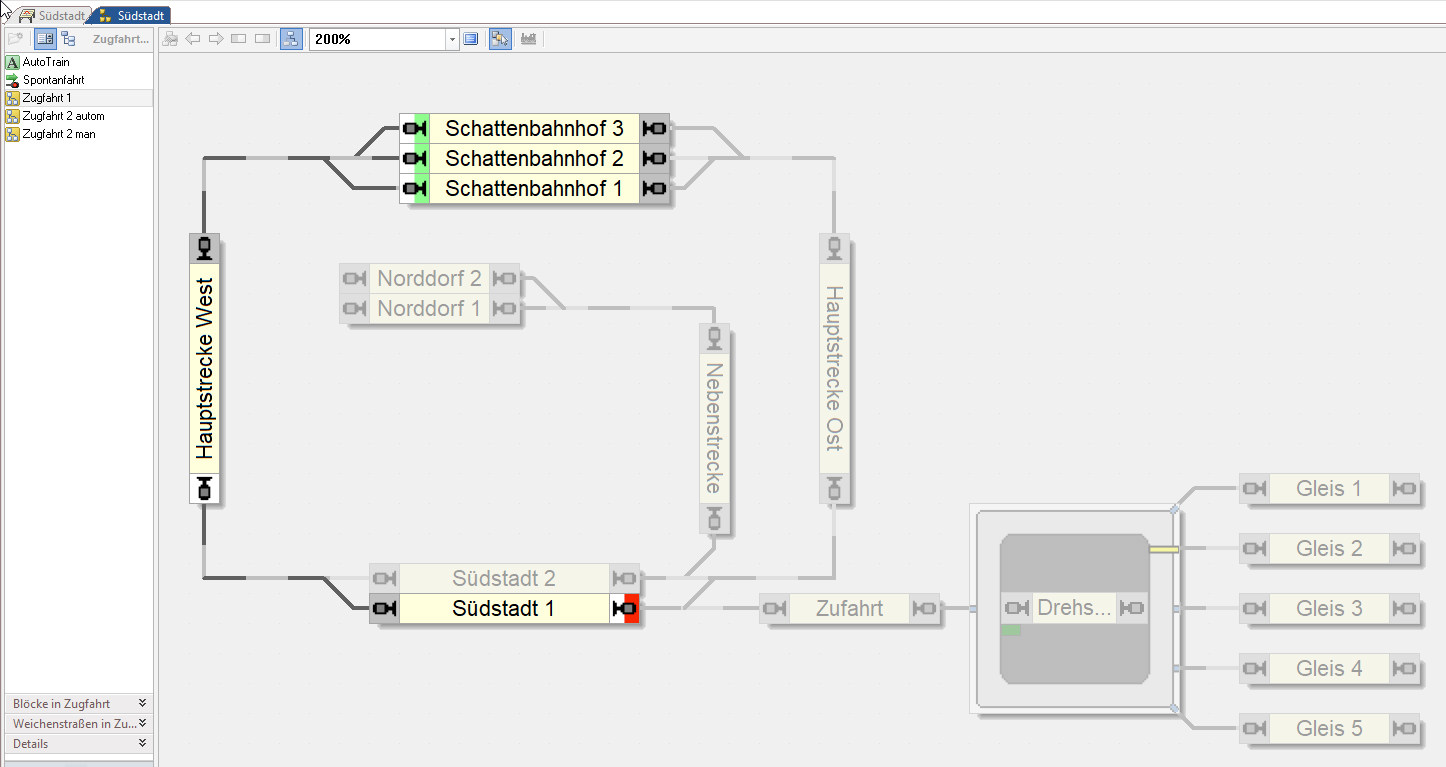Open the 200% zoom dropdown arrow

pyautogui.click(x=452, y=39)
